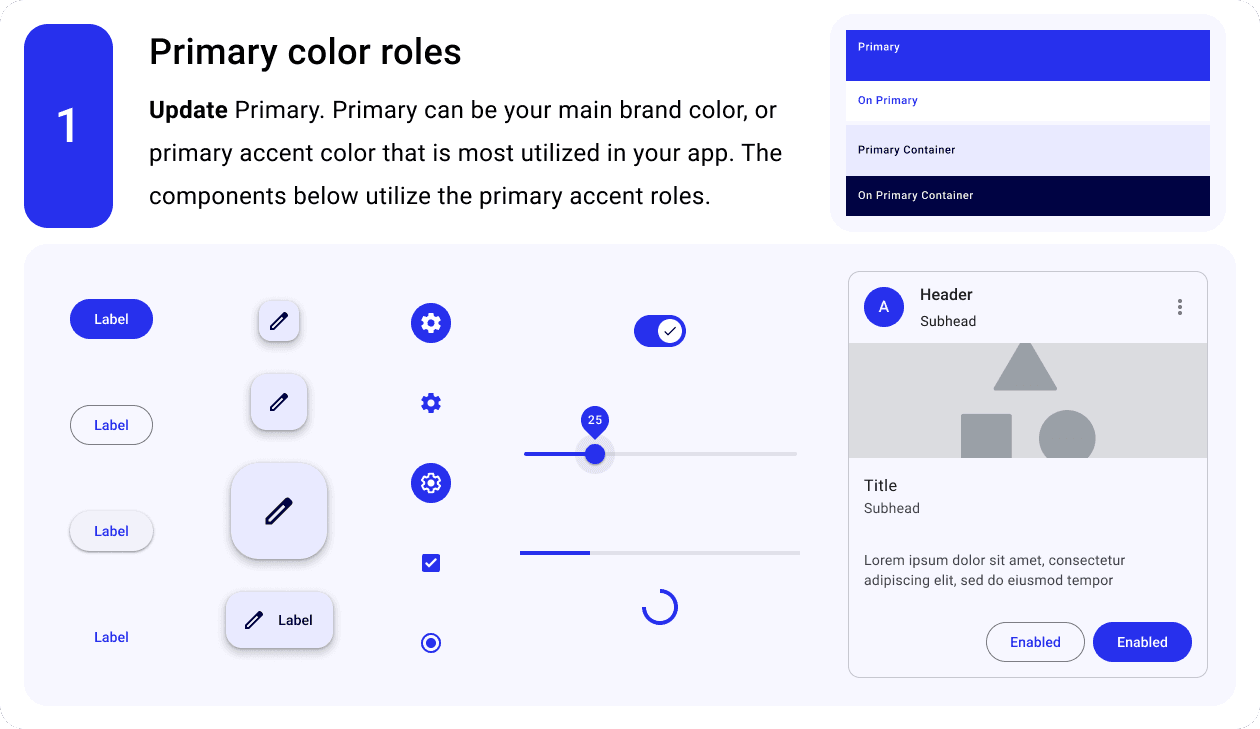Click the outlined gear icon button
This screenshot has height=729, width=1260.
[431, 483]
